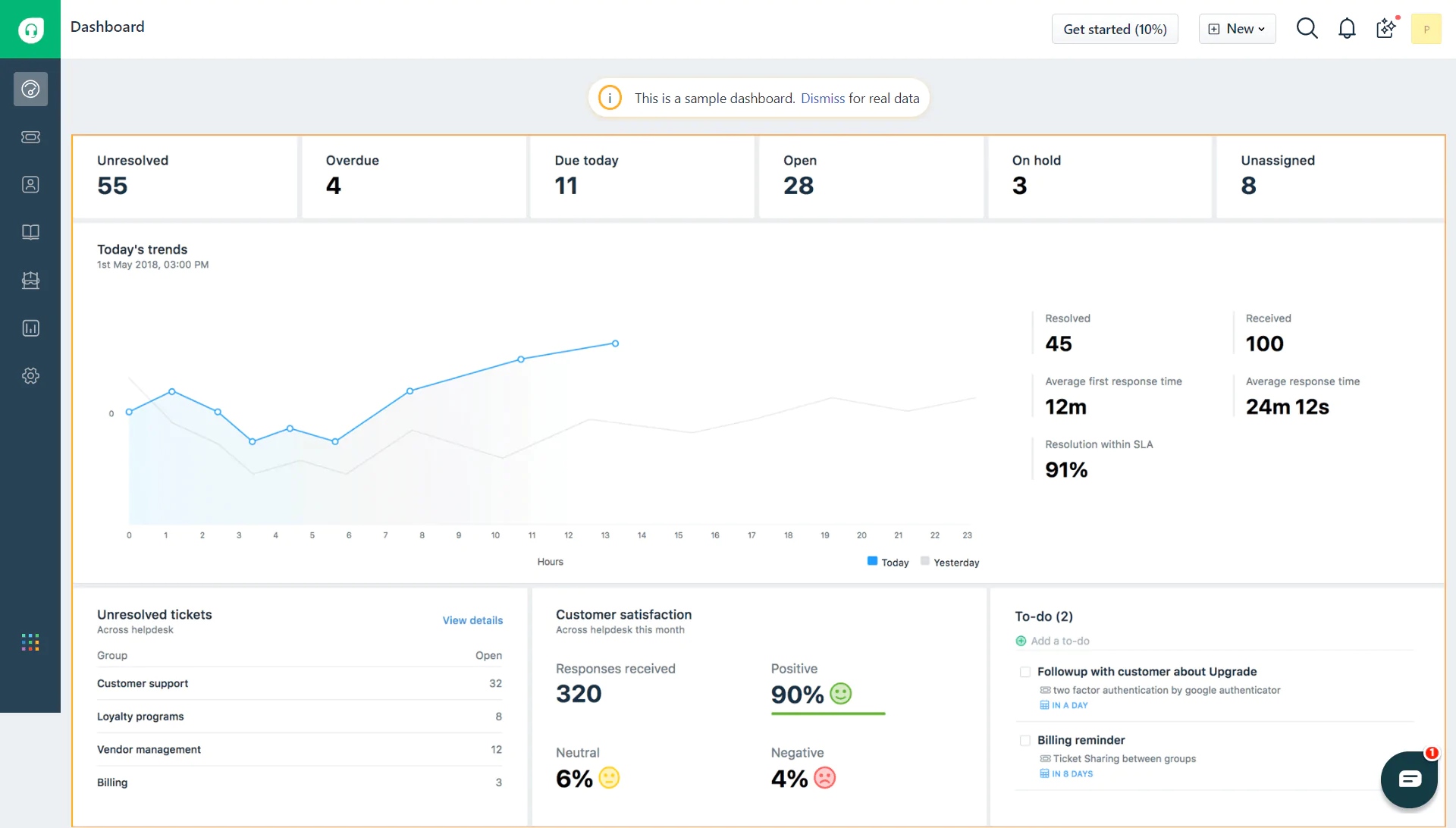Screen dimensions: 1456x828
Task: Click the chart data point at hour 1
Action: [x=172, y=391]
